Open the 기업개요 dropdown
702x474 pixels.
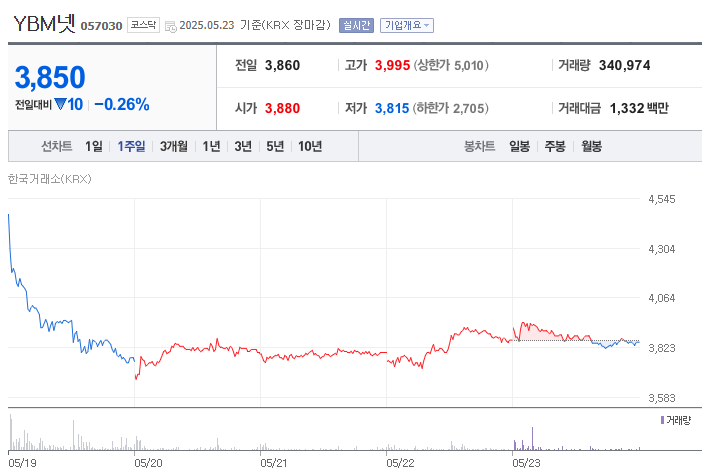pyautogui.click(x=407, y=25)
